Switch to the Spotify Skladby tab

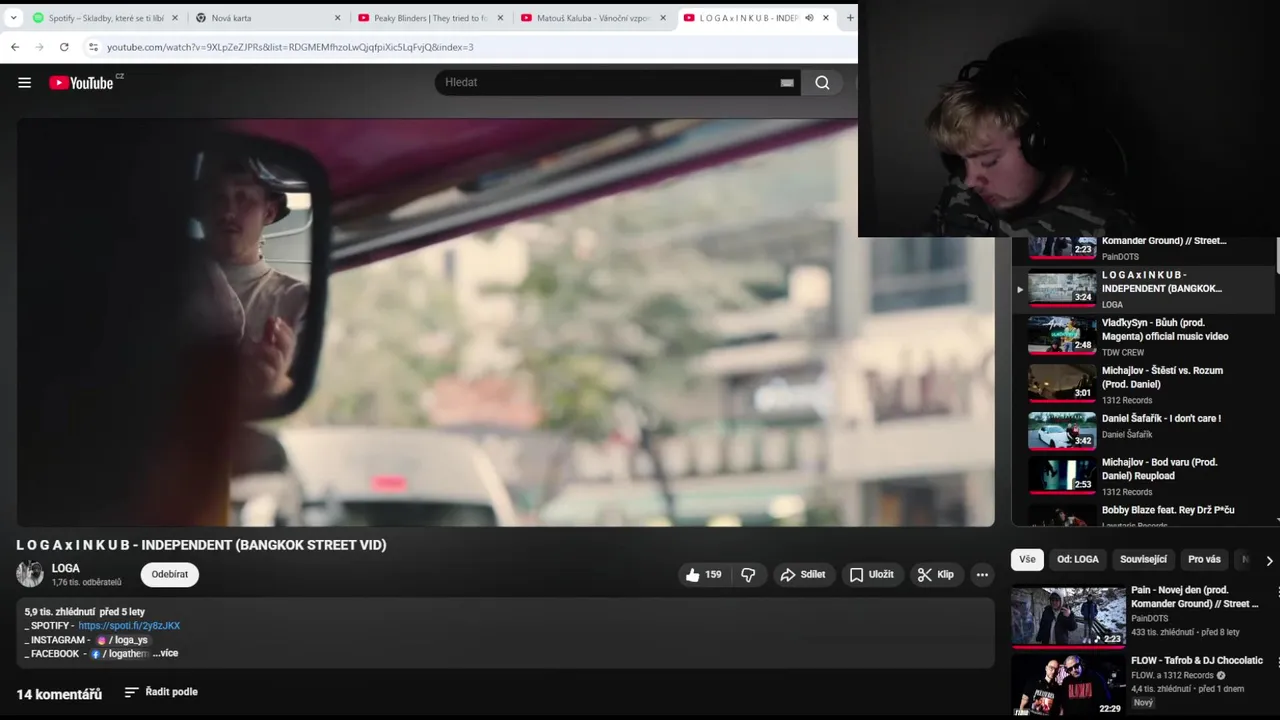(x=106, y=18)
